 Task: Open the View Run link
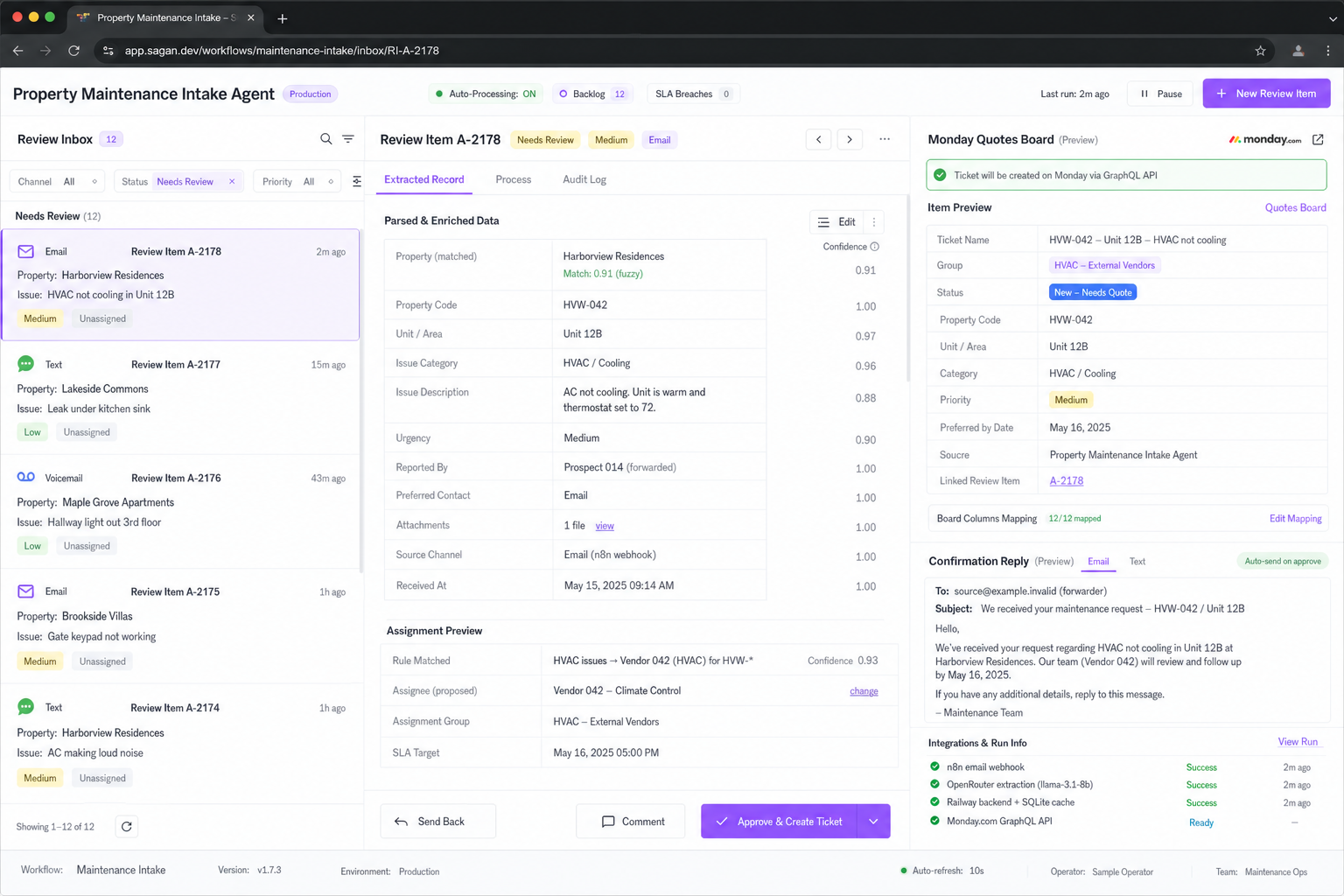(1298, 742)
